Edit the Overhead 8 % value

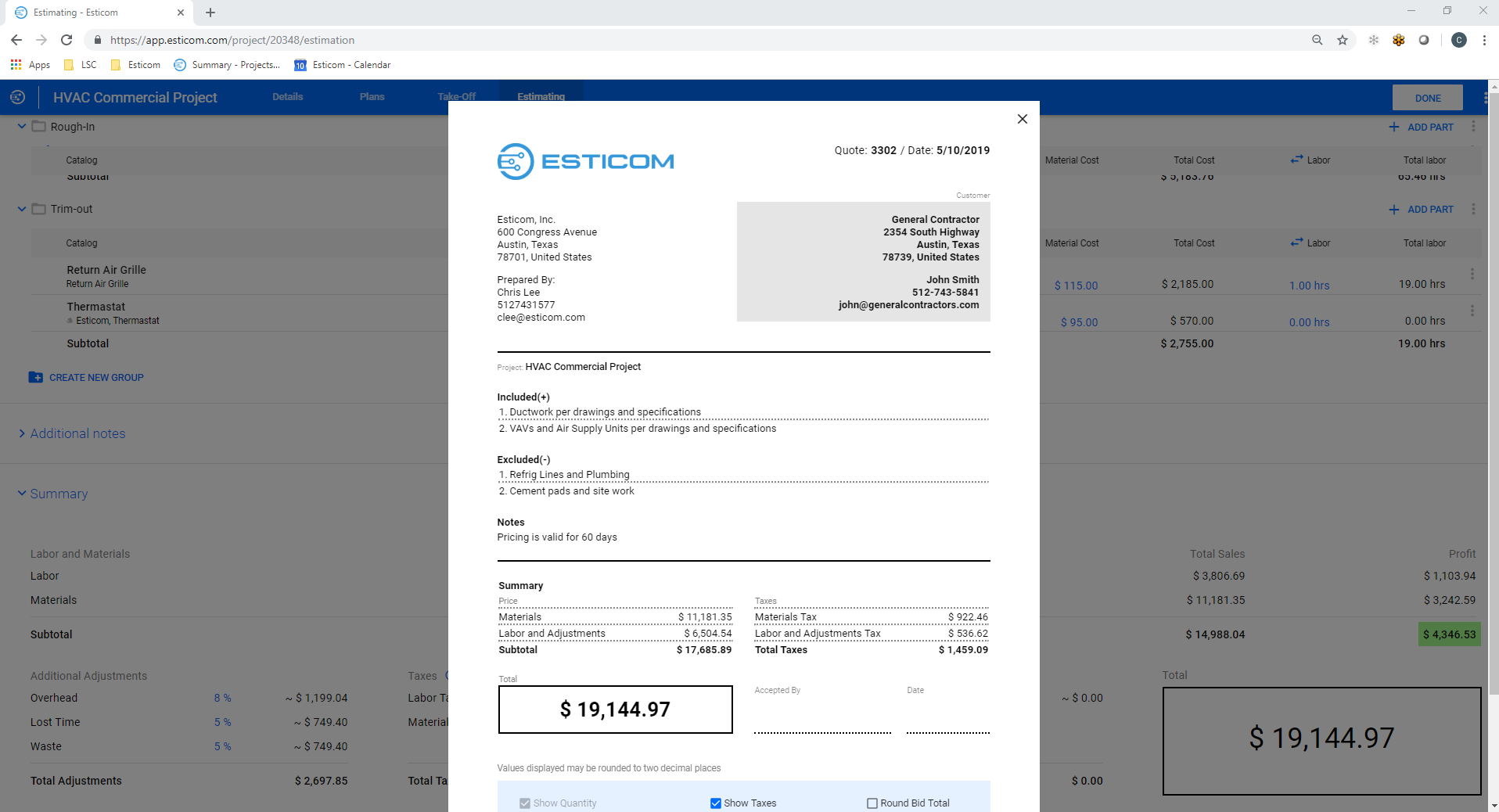coord(222,698)
